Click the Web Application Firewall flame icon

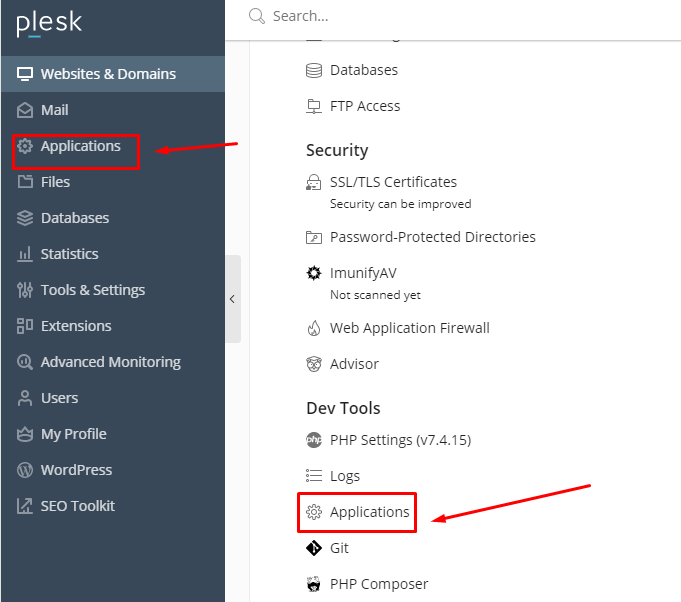[314, 328]
